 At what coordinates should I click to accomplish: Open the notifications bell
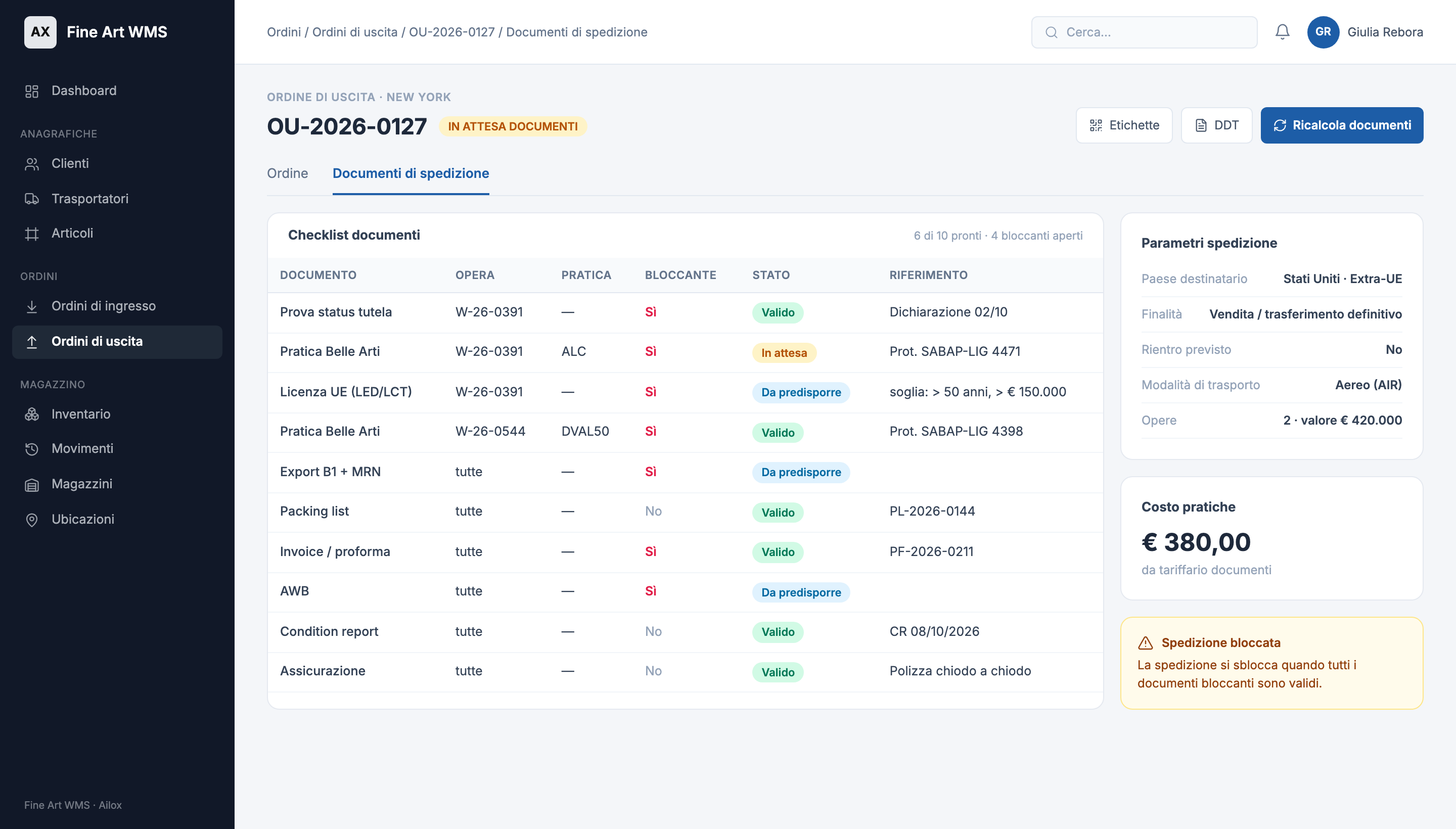1282,32
